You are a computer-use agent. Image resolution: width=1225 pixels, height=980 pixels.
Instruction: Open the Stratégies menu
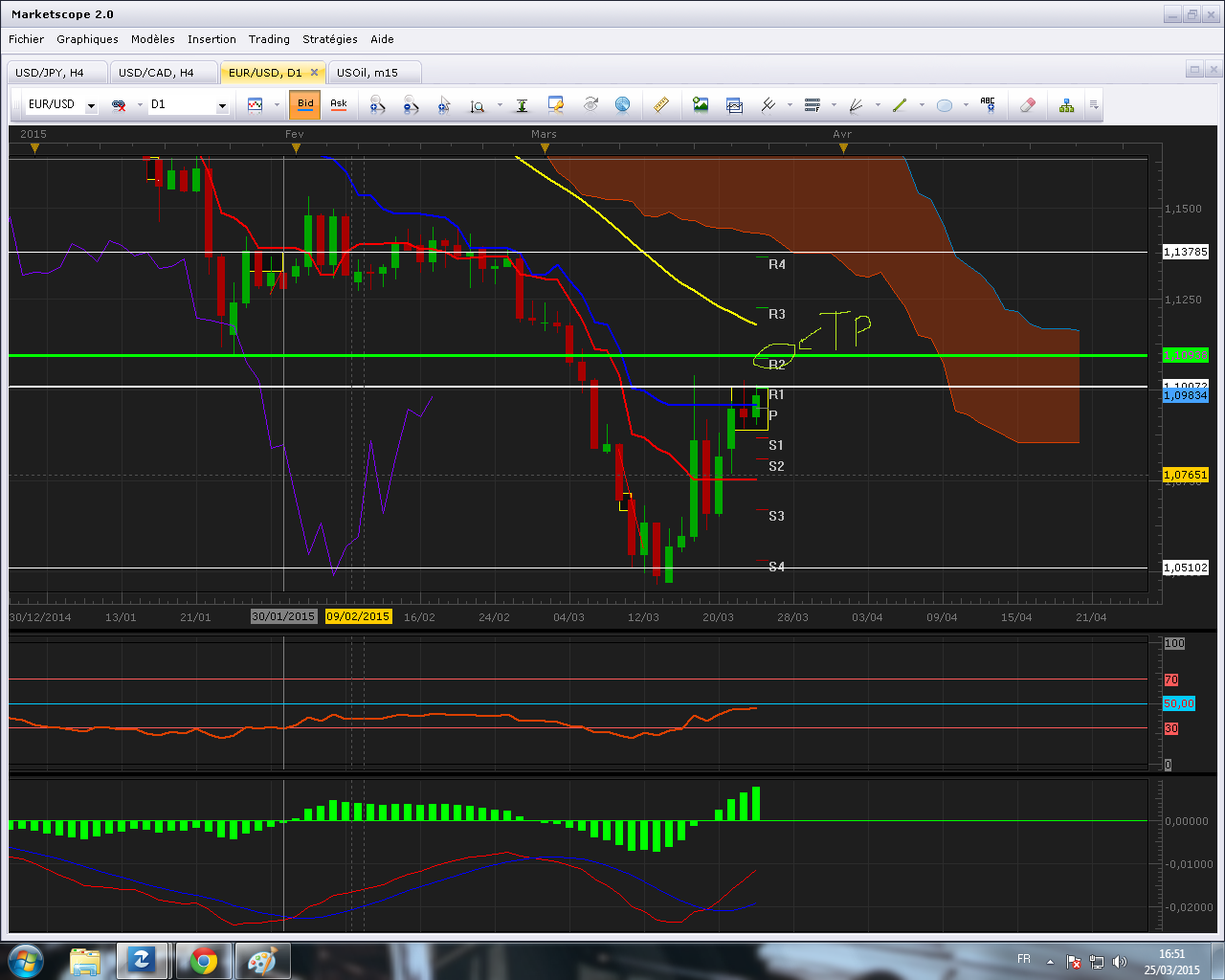tap(329, 39)
